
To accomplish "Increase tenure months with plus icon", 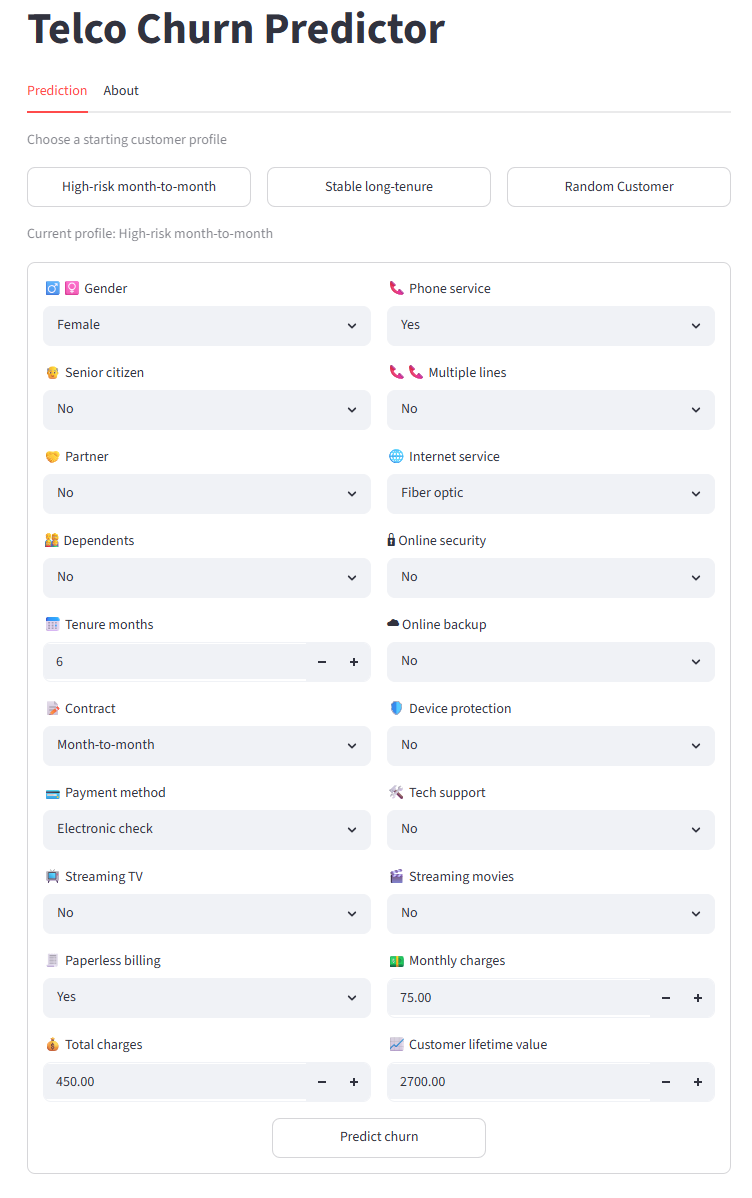I will click(354, 662).
